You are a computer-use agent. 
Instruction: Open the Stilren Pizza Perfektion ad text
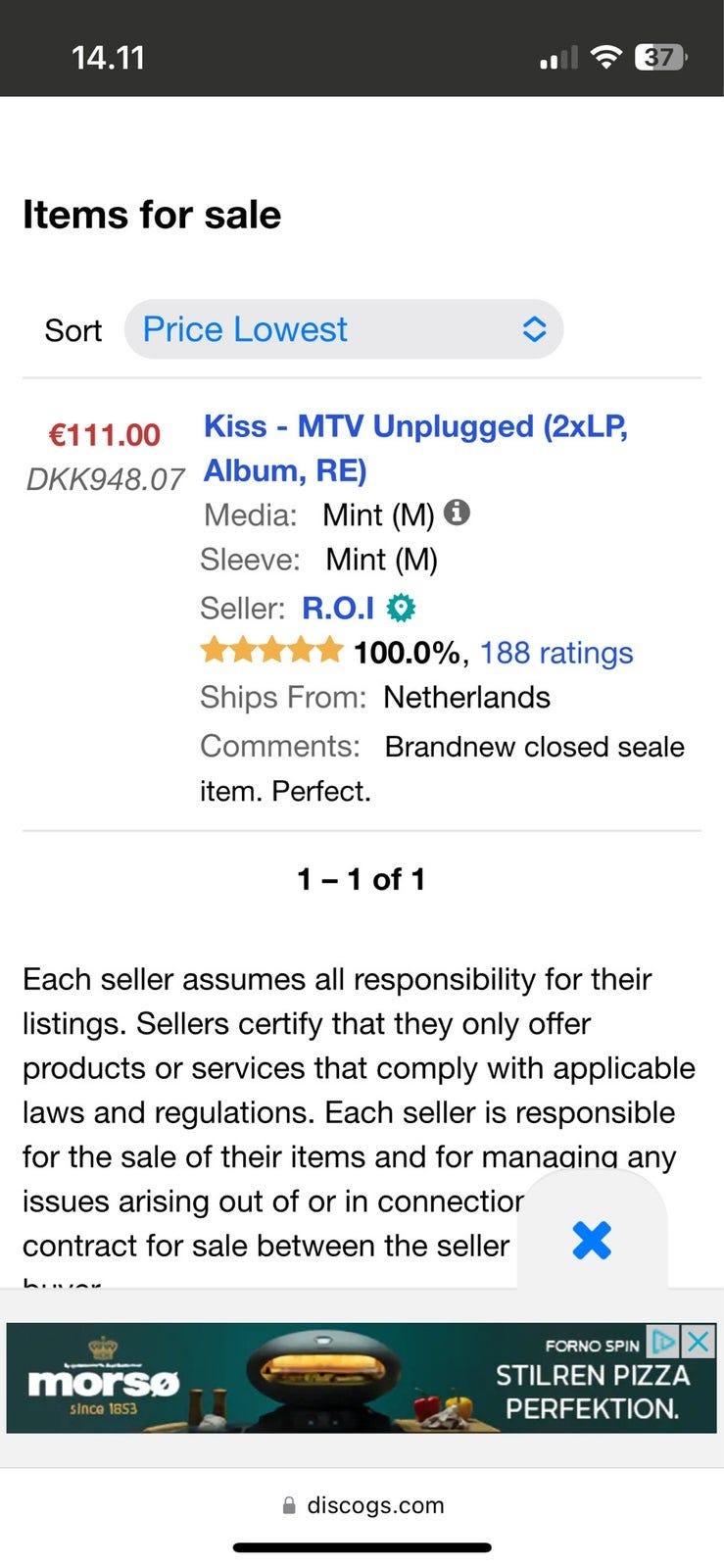tap(592, 1392)
